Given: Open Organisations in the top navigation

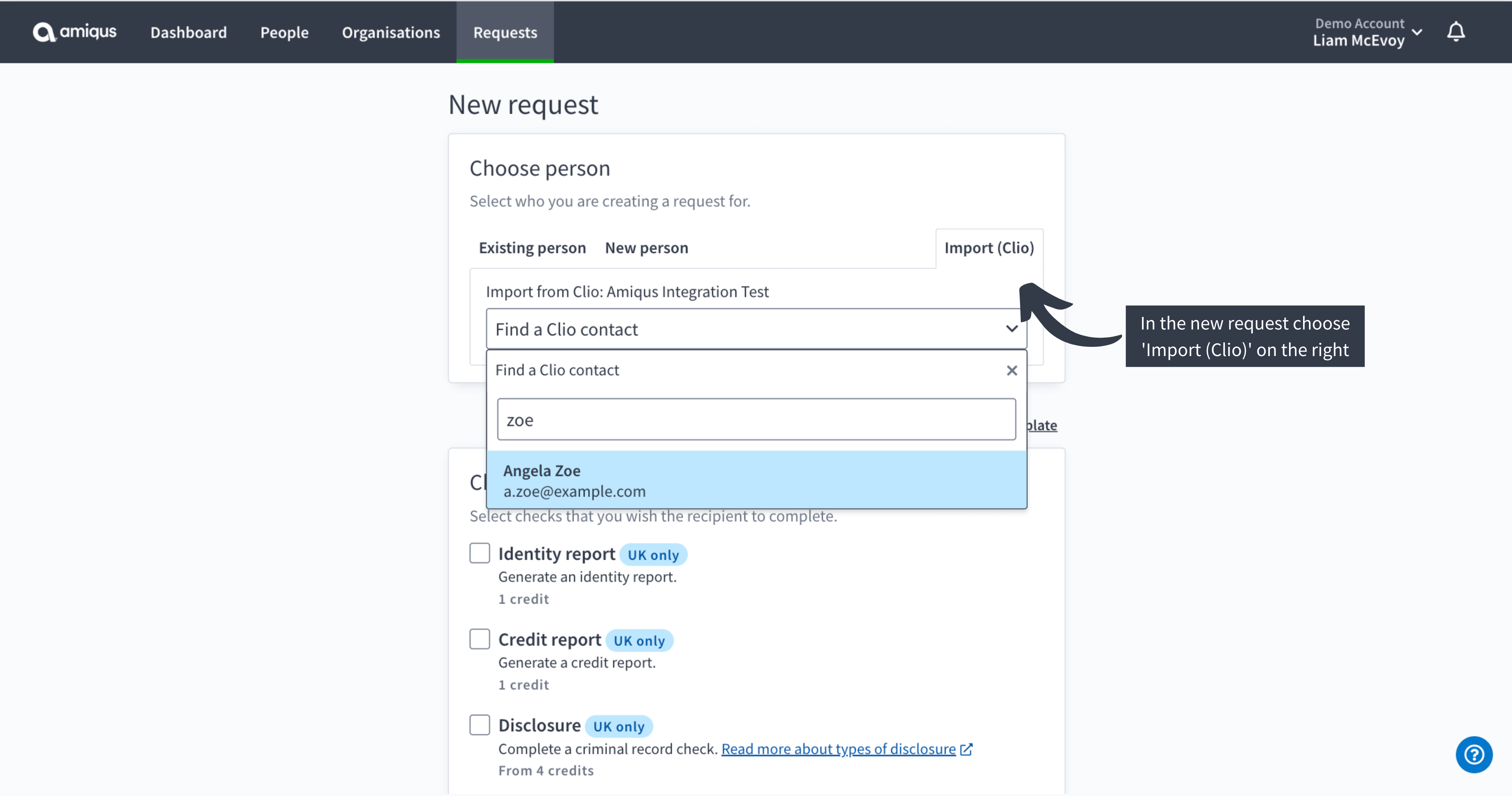Looking at the screenshot, I should pos(391,32).
